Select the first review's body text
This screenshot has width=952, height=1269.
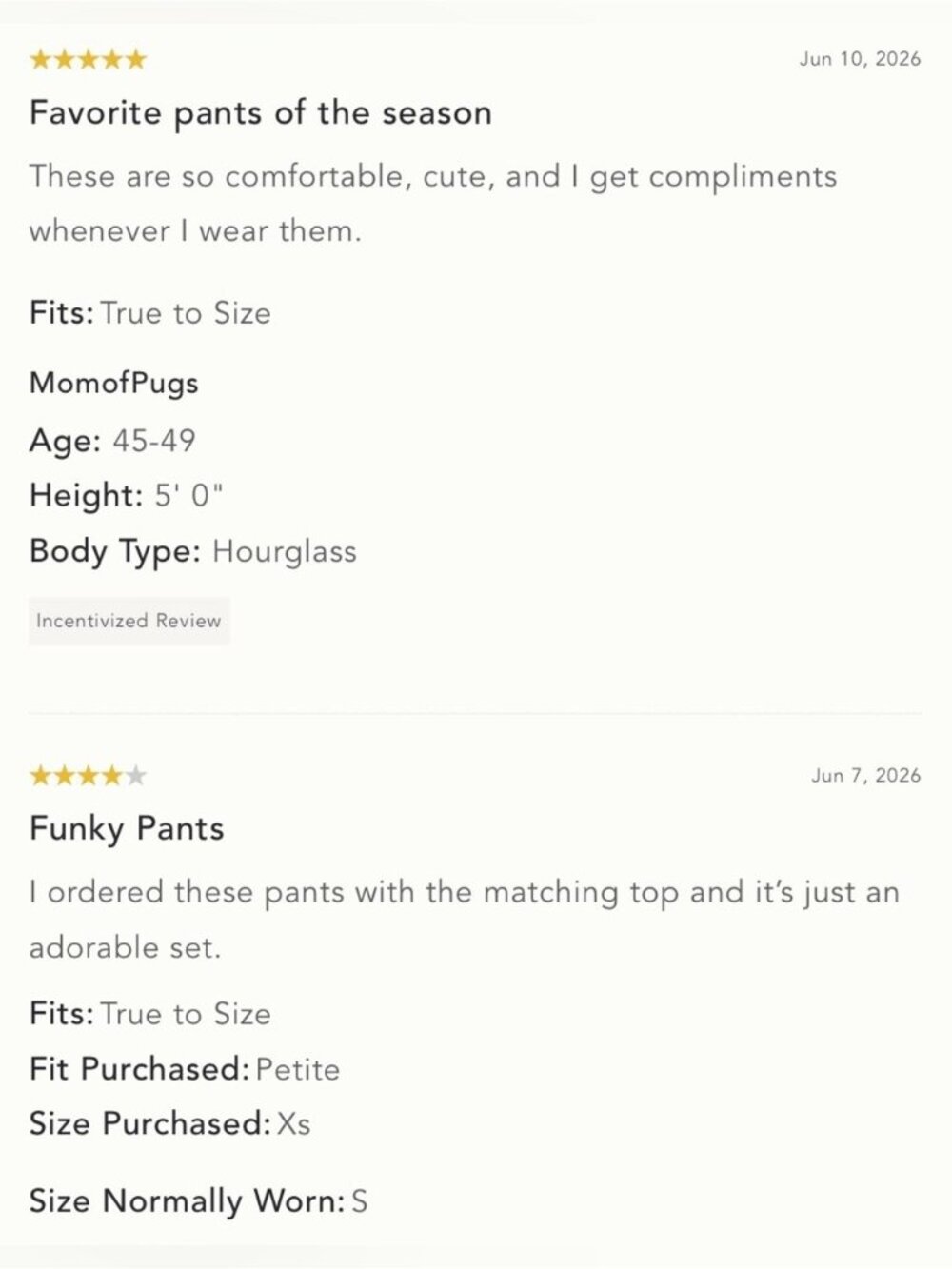433,204
